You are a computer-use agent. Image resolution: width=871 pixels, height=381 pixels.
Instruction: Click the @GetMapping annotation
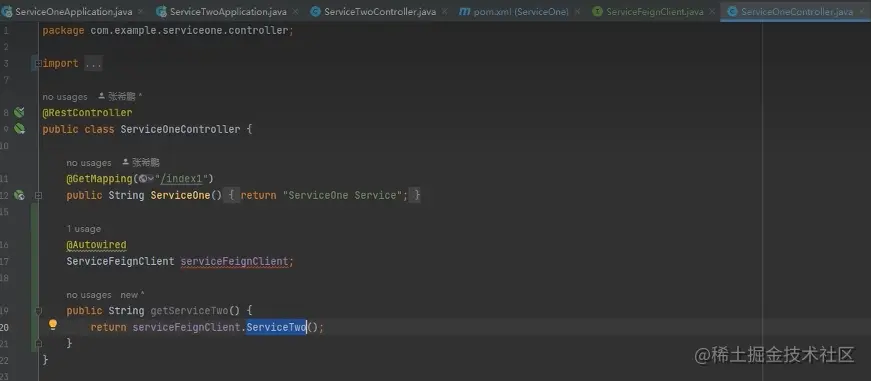[99, 179]
